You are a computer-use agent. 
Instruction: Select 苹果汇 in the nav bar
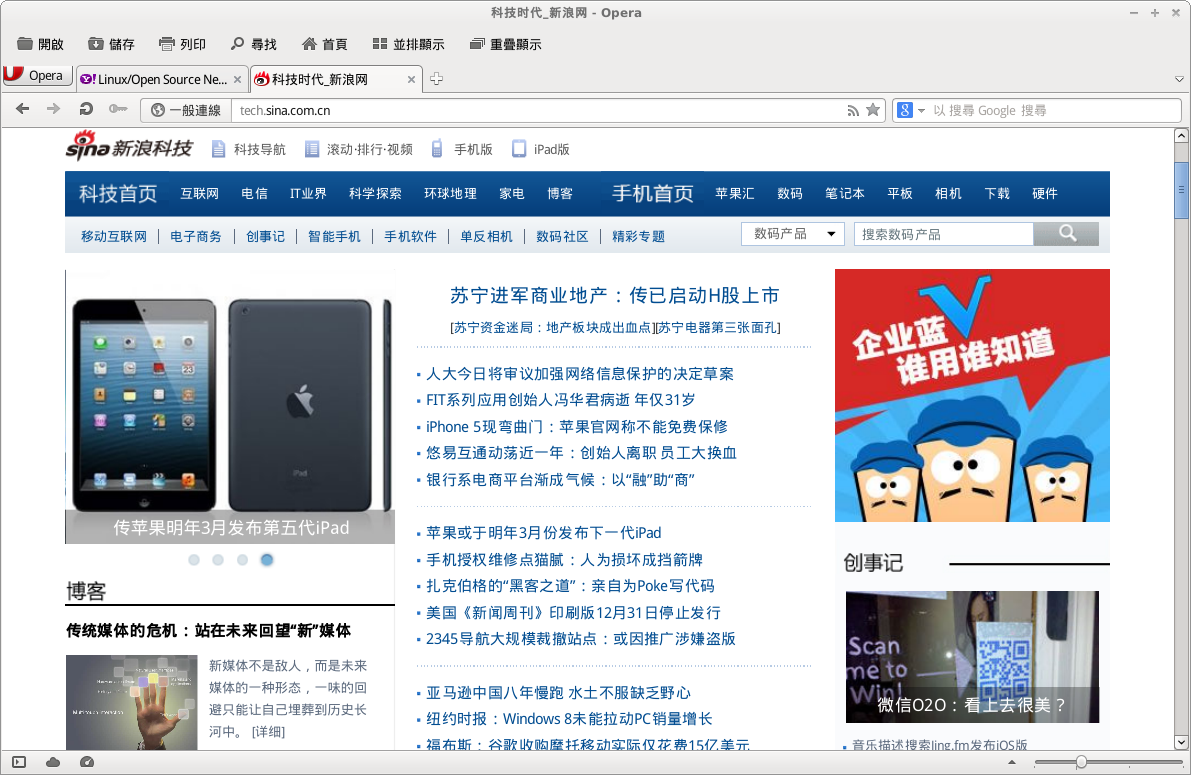735,194
